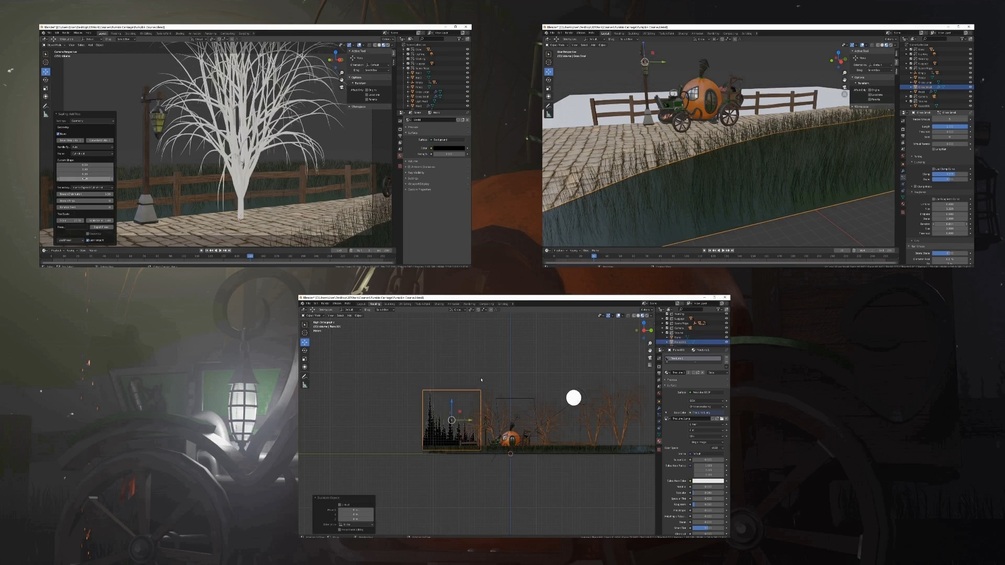Click white Subsurface Color swatch in bottom window
The width and height of the screenshot is (1005, 565).
coord(708,481)
